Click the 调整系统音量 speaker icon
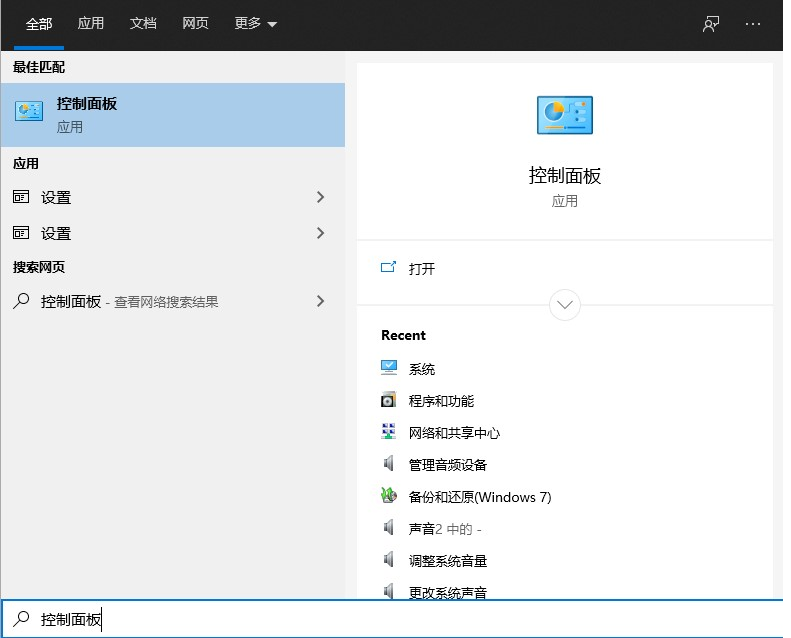The height and width of the screenshot is (638, 791). tap(389, 560)
